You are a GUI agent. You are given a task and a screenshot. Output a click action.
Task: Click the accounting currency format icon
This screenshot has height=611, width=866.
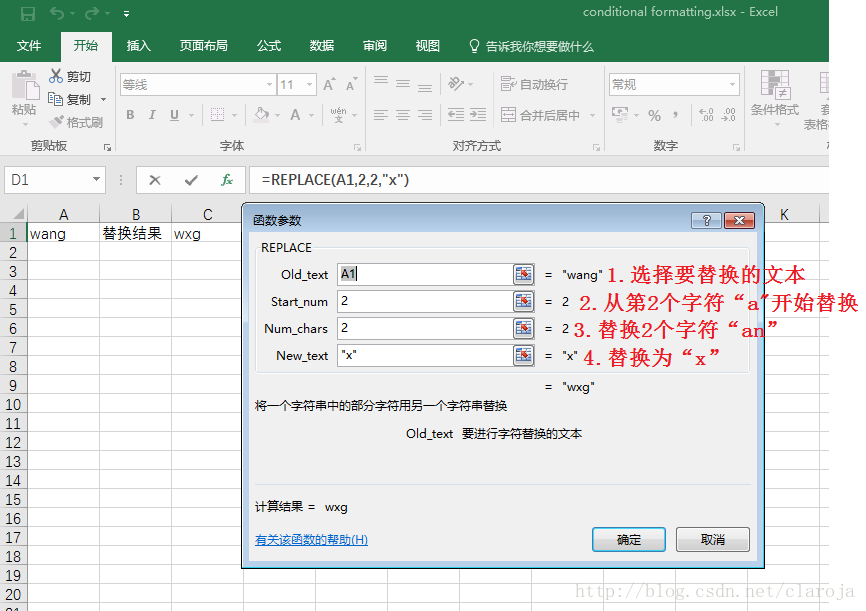pos(620,115)
